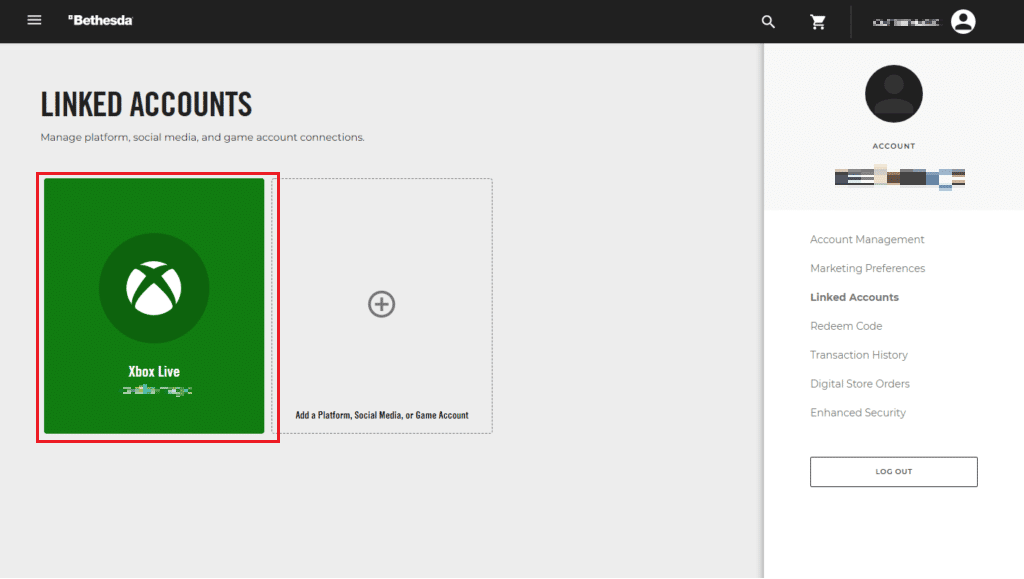Click the large account avatar in sidebar
This screenshot has height=579, width=1024.
(x=893, y=93)
